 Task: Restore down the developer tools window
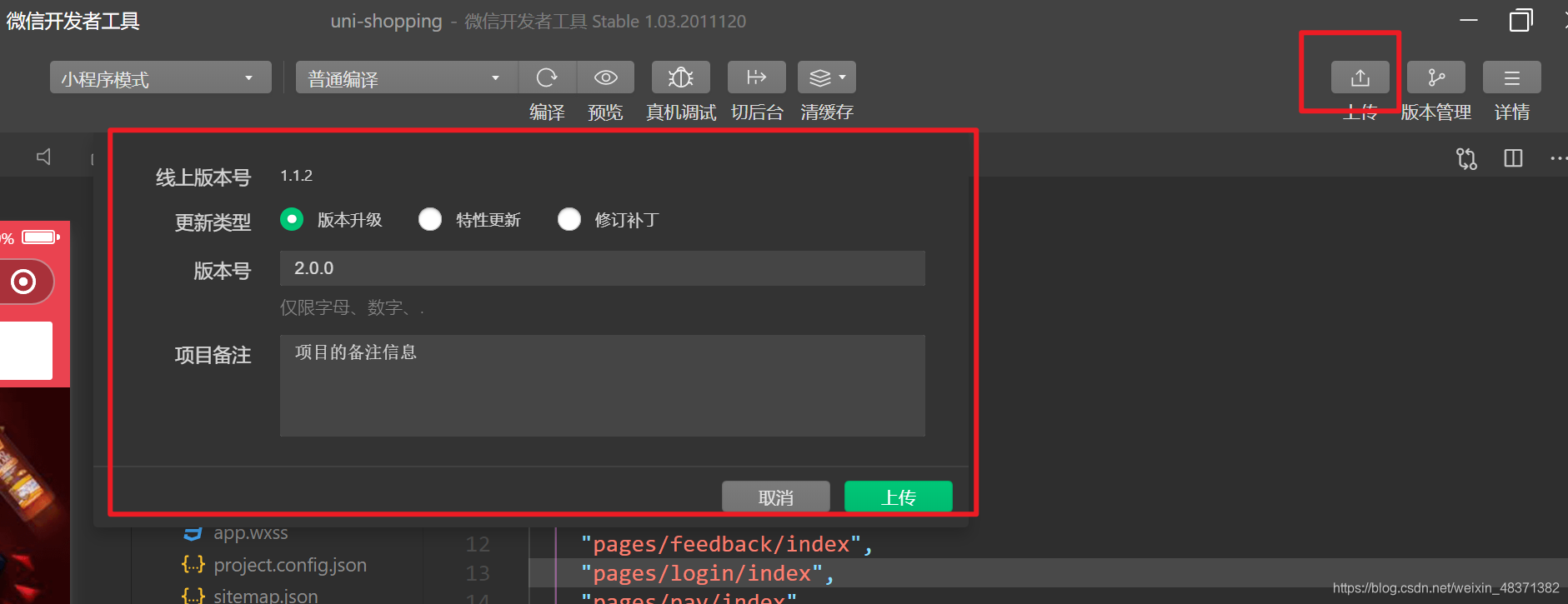[1521, 20]
